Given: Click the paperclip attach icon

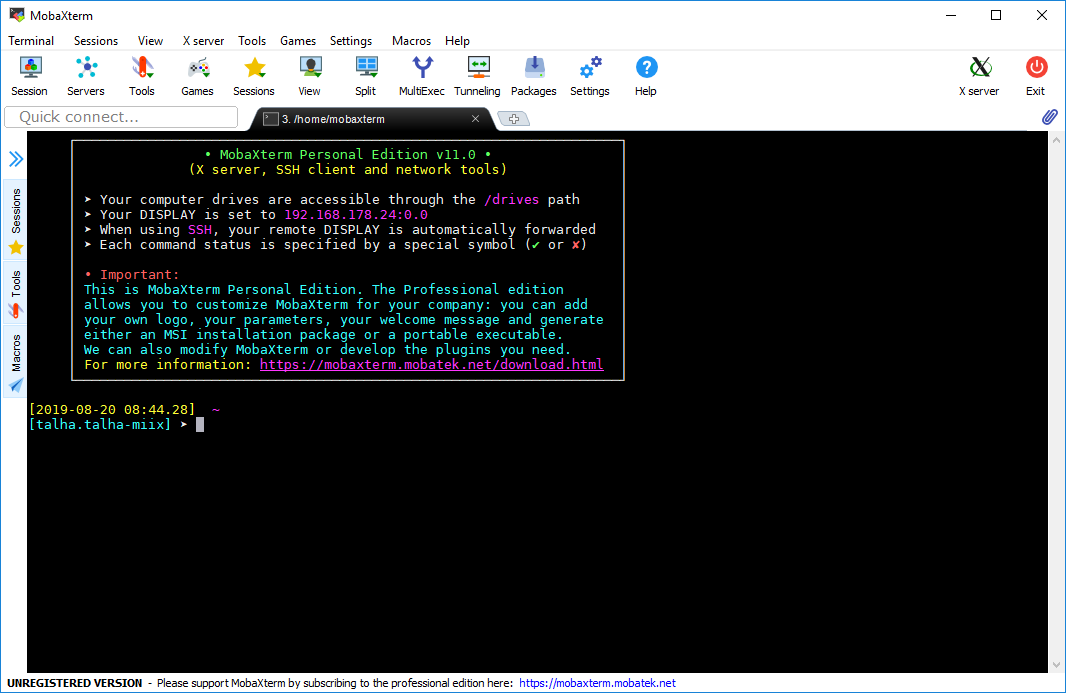Looking at the screenshot, I should tap(1049, 117).
